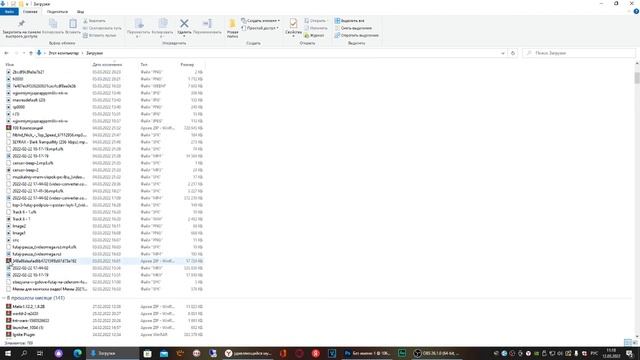Click Копировать in the clipboard group
This screenshot has height=360, width=640.
point(53,27)
